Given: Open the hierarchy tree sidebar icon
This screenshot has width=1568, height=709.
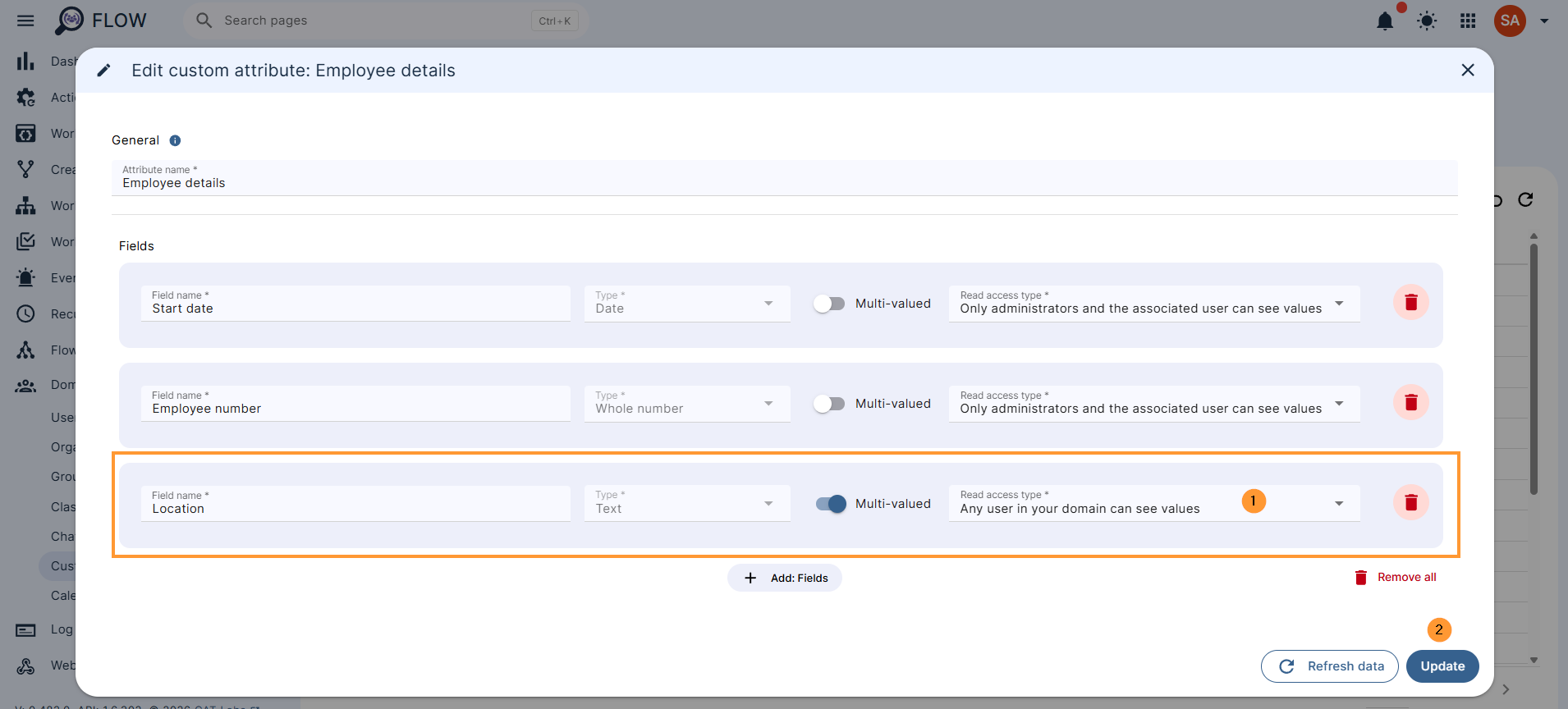Looking at the screenshot, I should pos(25,206).
